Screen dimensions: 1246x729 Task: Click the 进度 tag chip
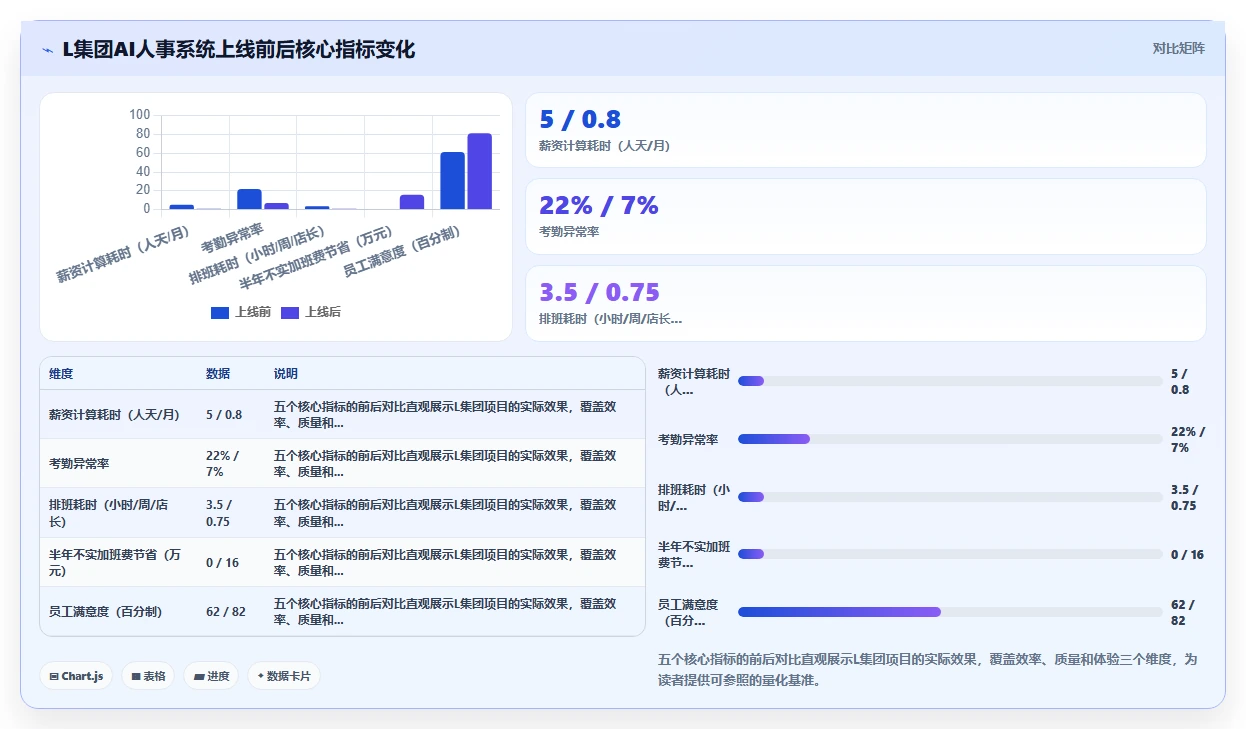coord(211,676)
